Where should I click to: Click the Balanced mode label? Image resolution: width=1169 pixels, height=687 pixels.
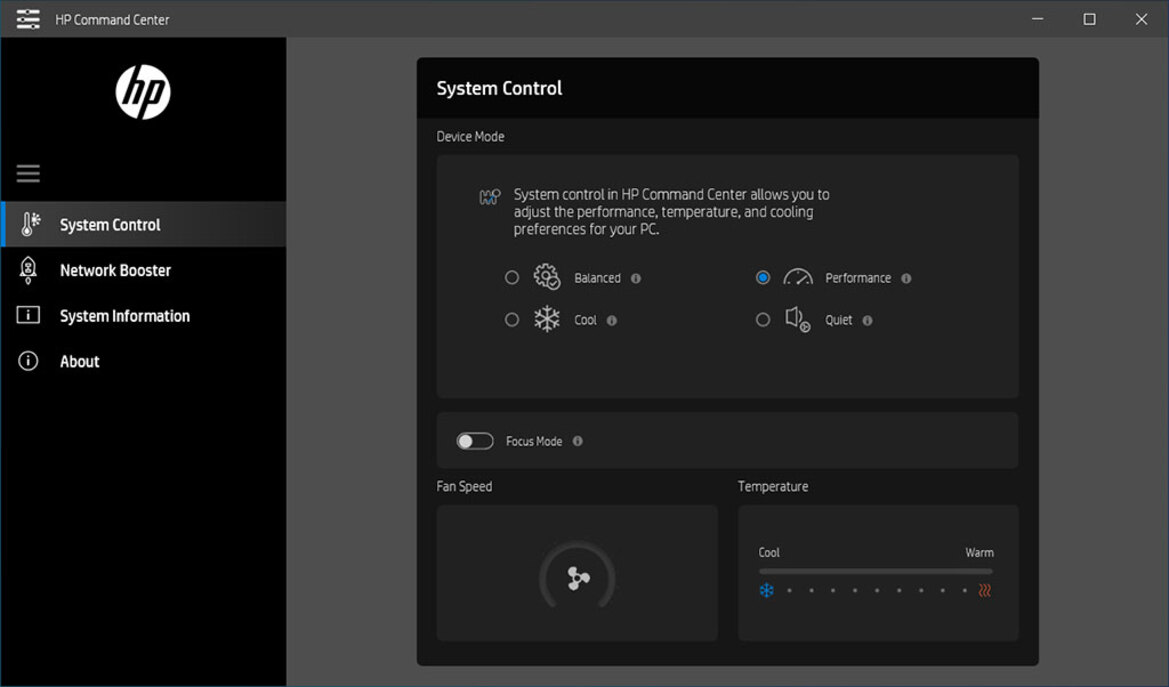point(597,277)
